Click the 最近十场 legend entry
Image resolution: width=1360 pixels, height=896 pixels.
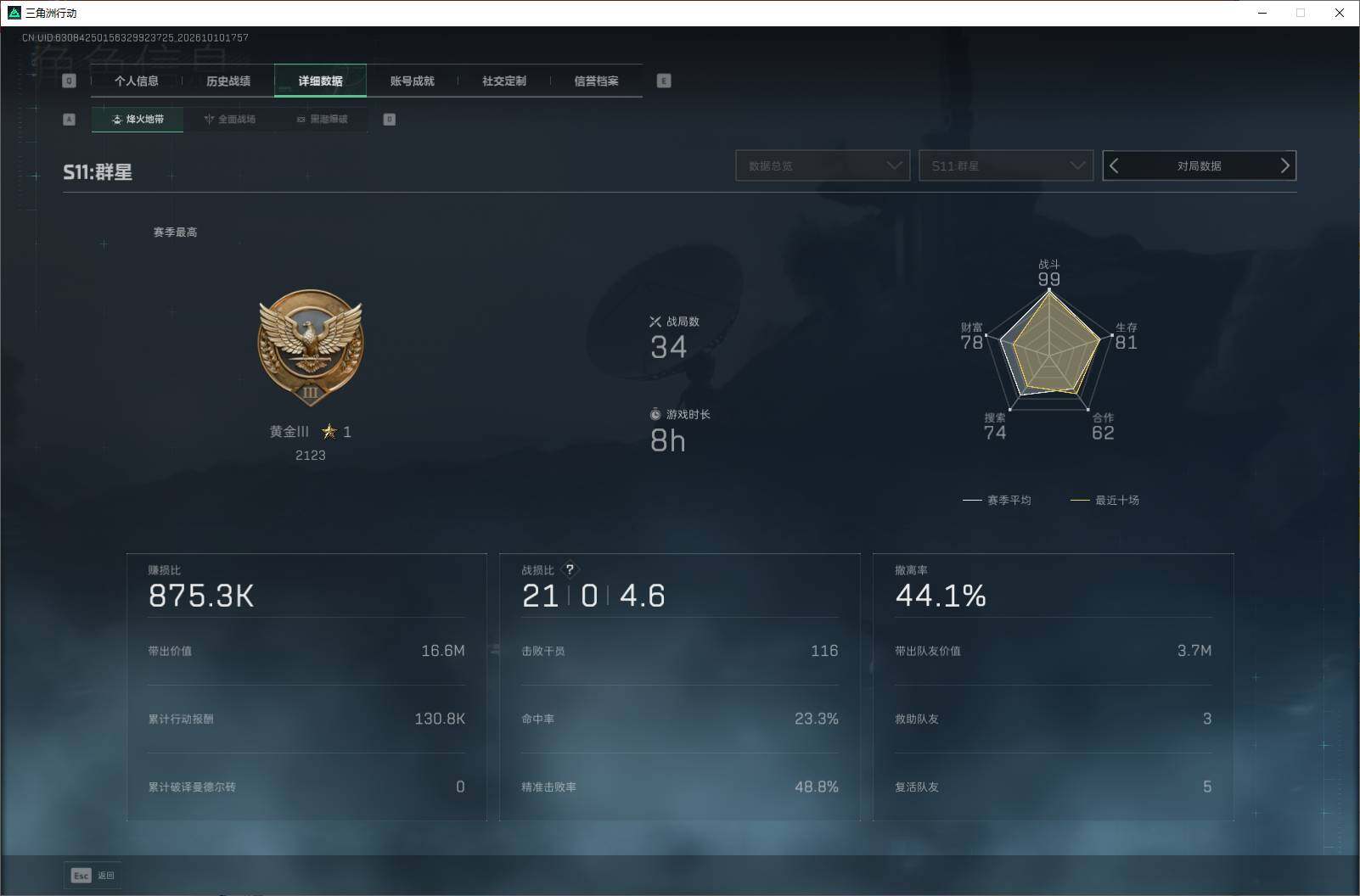1104,501
